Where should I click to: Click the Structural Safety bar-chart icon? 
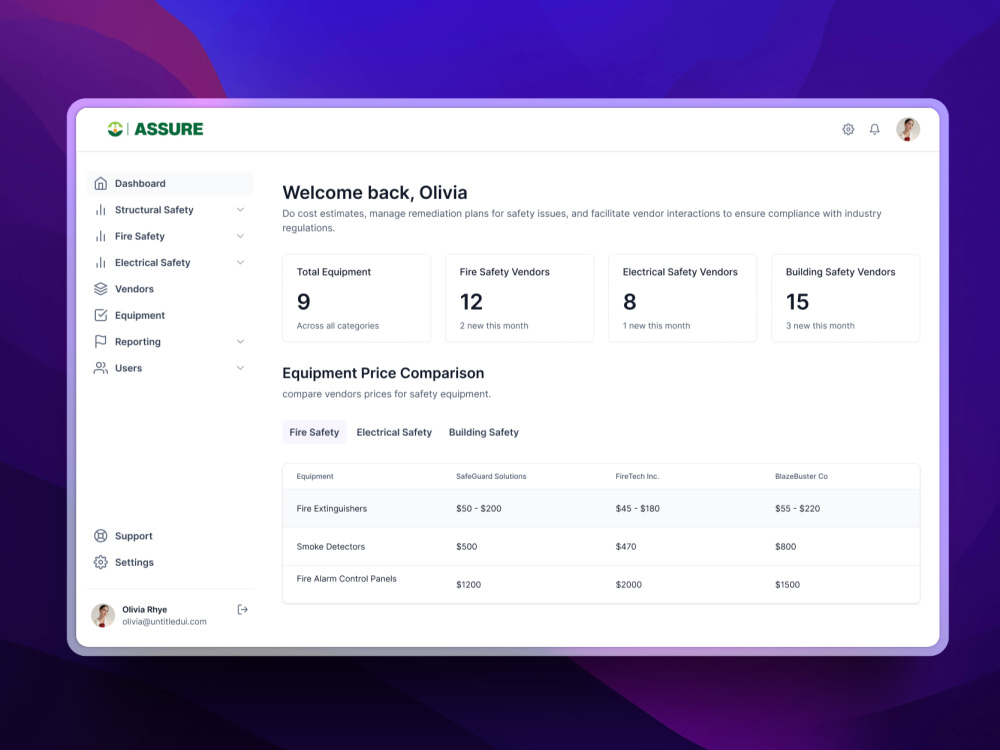[x=101, y=210]
